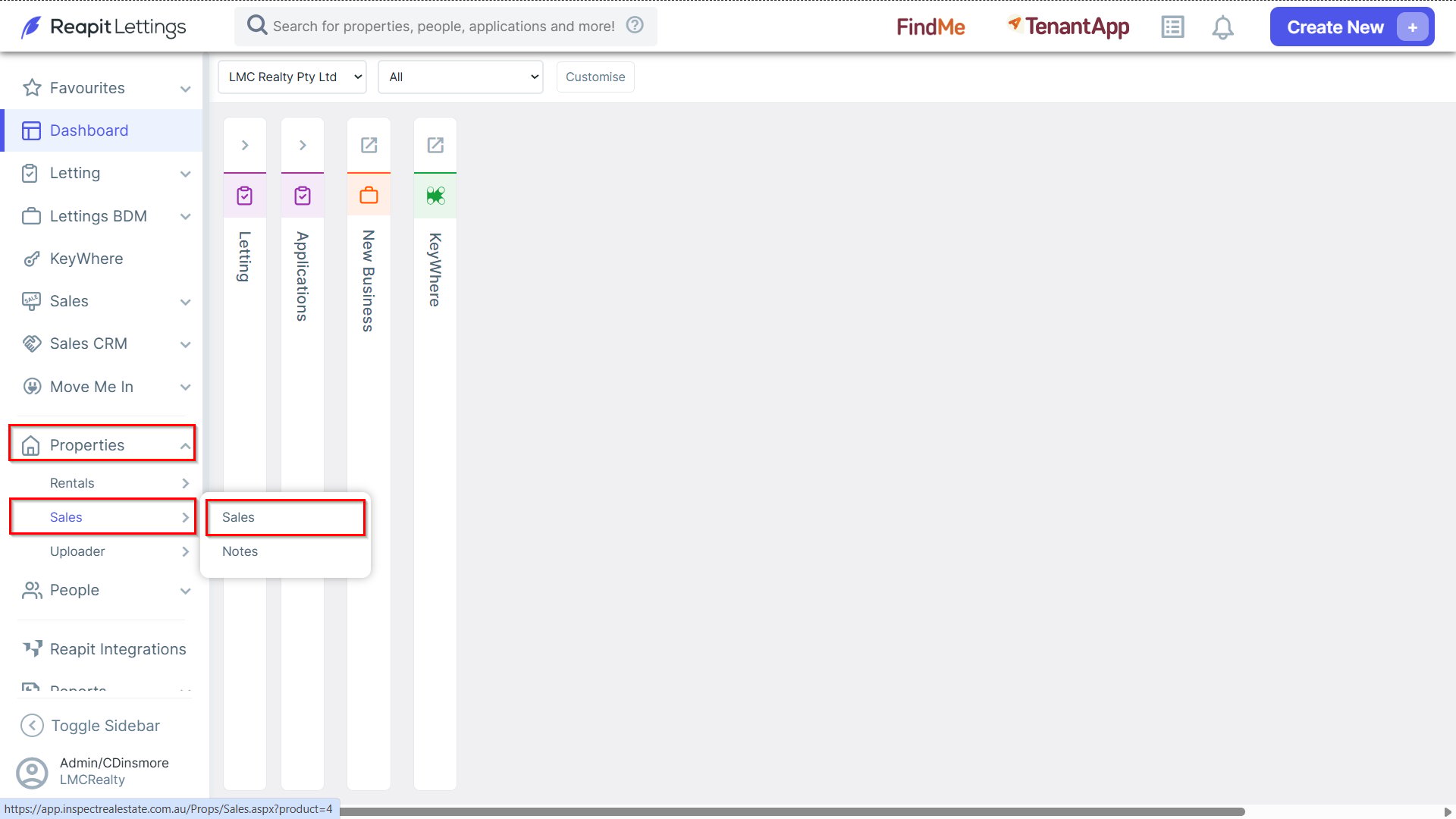Expand the Letting dashboard column
The height and width of the screenshot is (819, 1456).
tap(244, 145)
